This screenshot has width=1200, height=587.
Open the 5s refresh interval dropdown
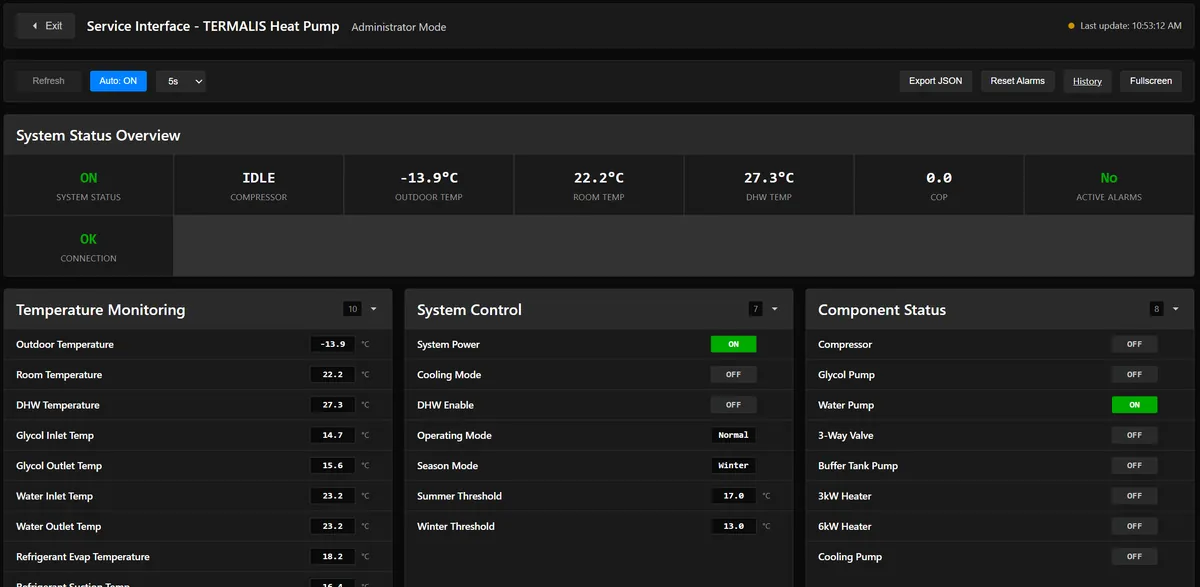(x=181, y=81)
